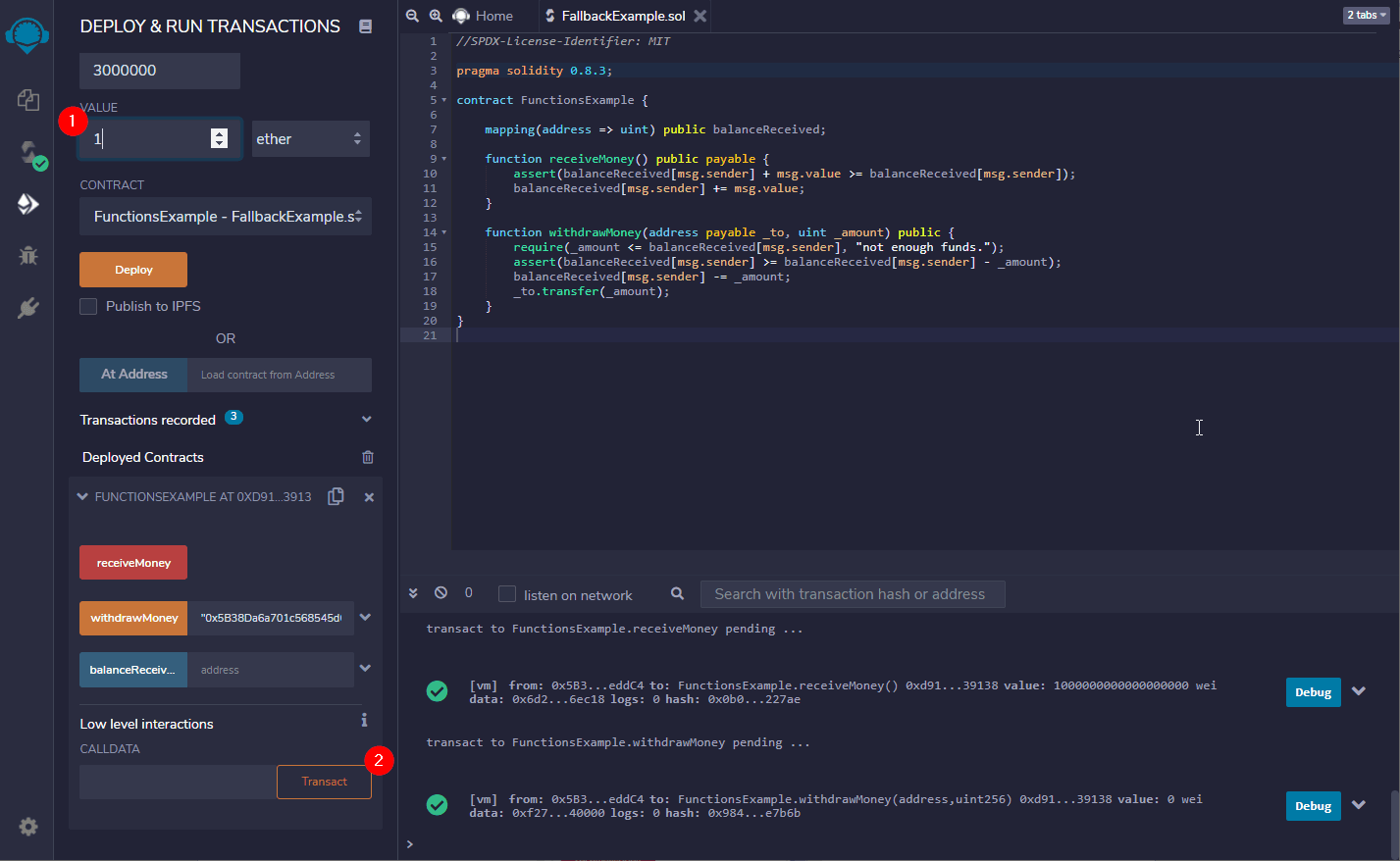Open the Debugger bug sidebar icon
Viewport: 1400px width, 861px height.
[27, 256]
